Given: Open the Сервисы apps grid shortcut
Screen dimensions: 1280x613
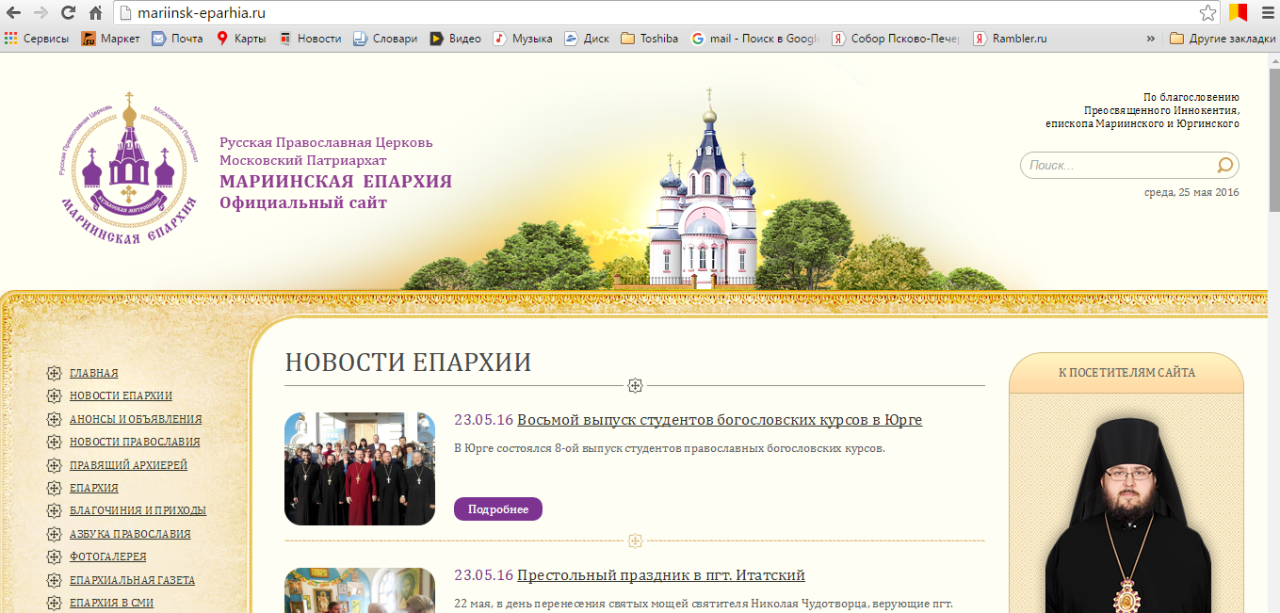Looking at the screenshot, I should click(x=37, y=39).
